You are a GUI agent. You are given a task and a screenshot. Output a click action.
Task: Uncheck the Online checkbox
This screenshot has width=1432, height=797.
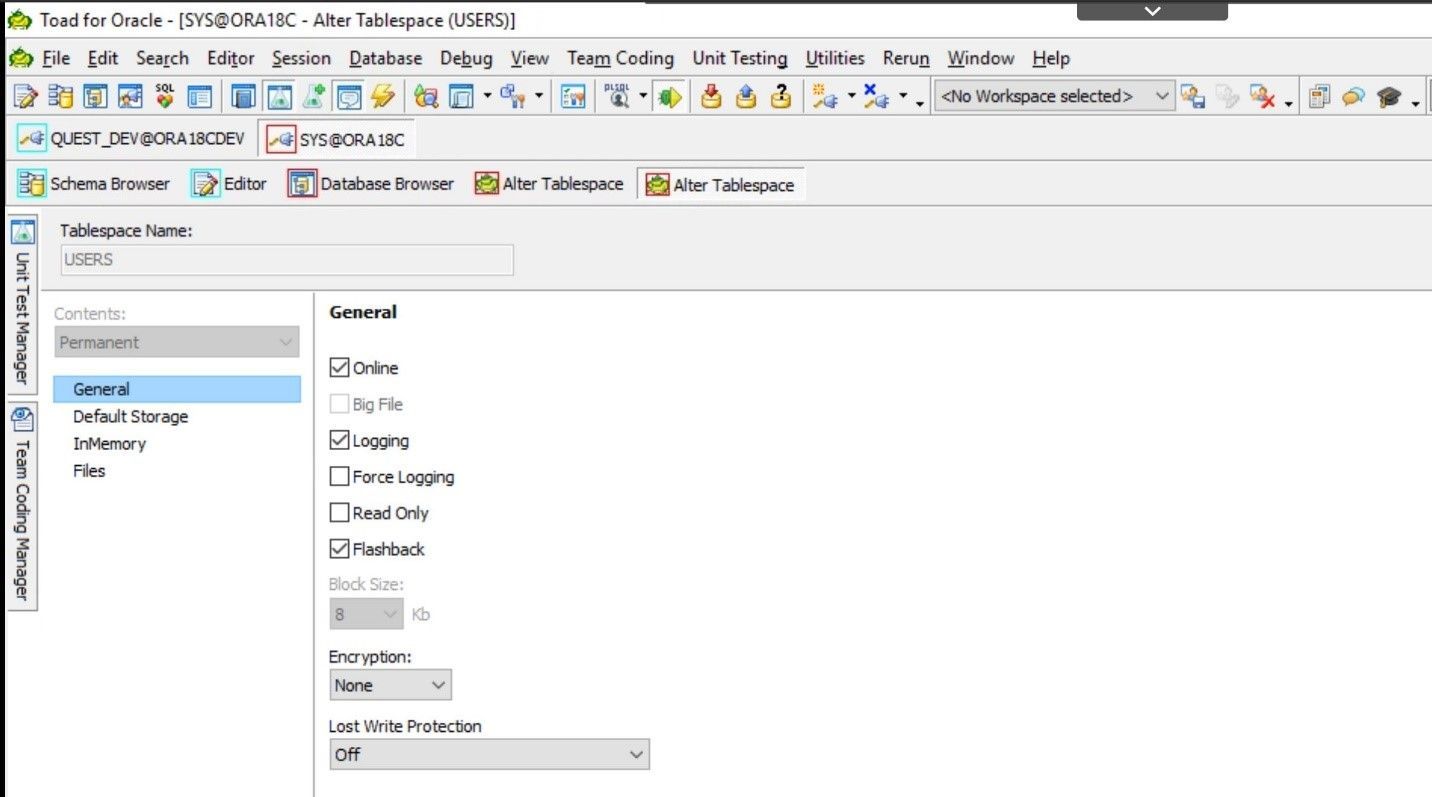(x=339, y=367)
